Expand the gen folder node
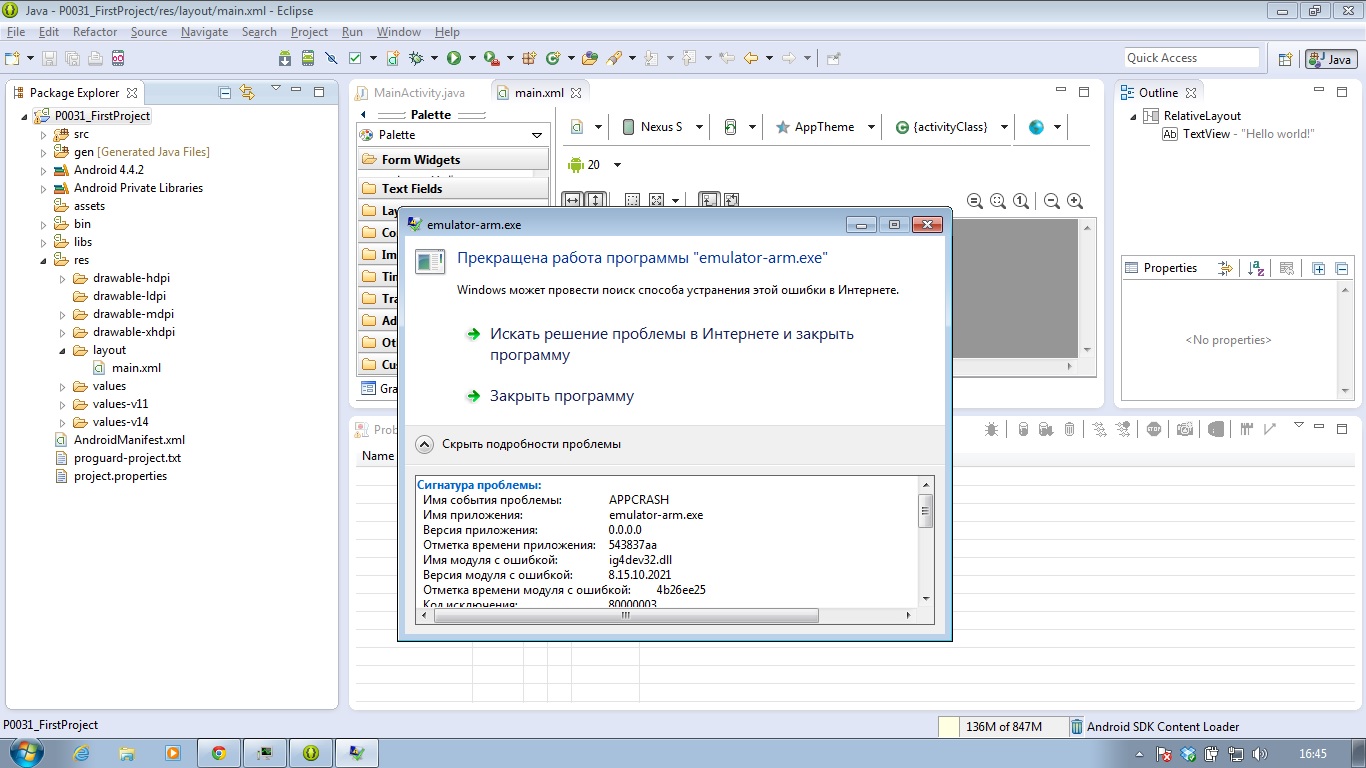The image size is (1366, 768). point(43,152)
